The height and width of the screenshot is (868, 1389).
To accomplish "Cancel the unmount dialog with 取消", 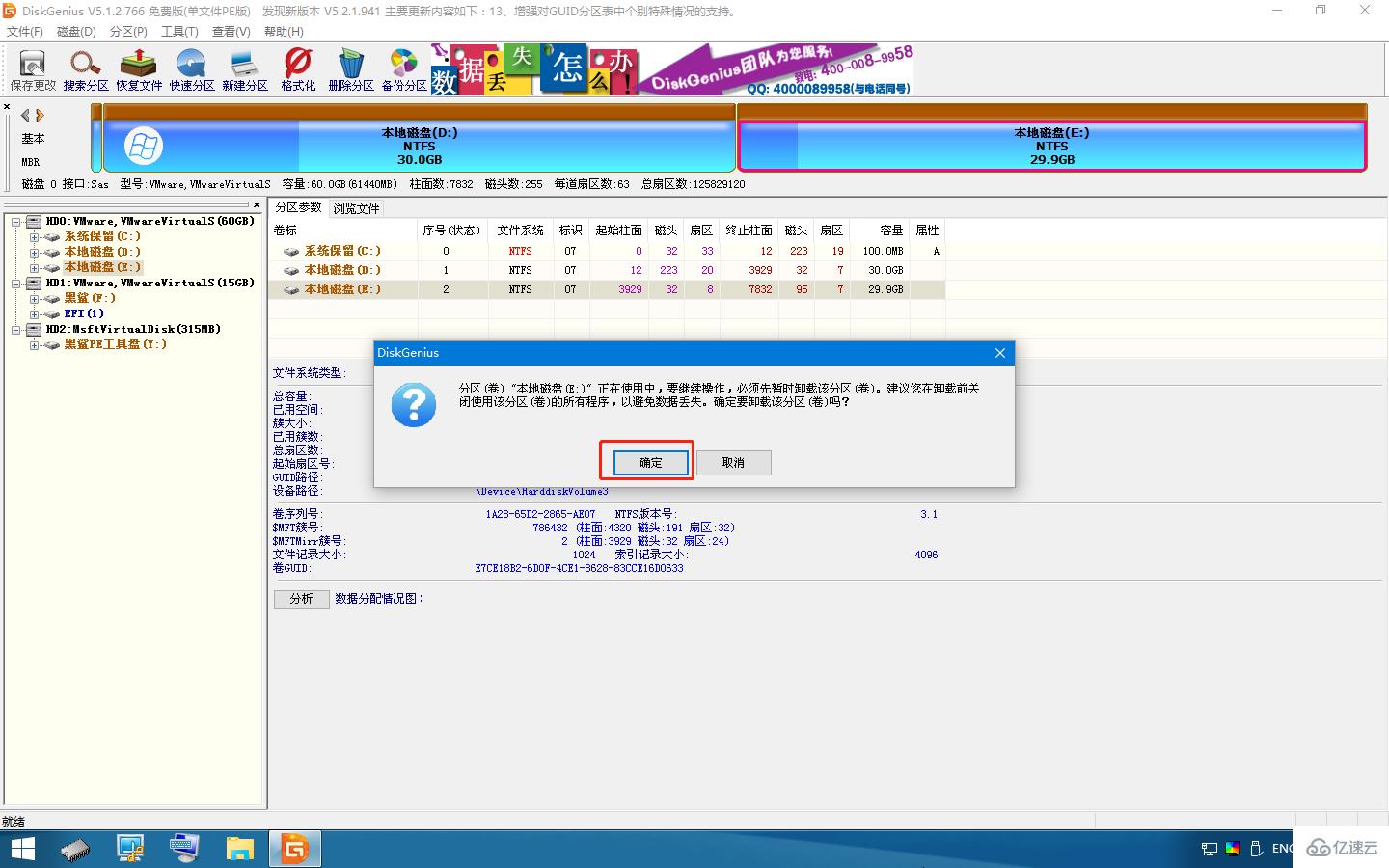I will coord(733,463).
